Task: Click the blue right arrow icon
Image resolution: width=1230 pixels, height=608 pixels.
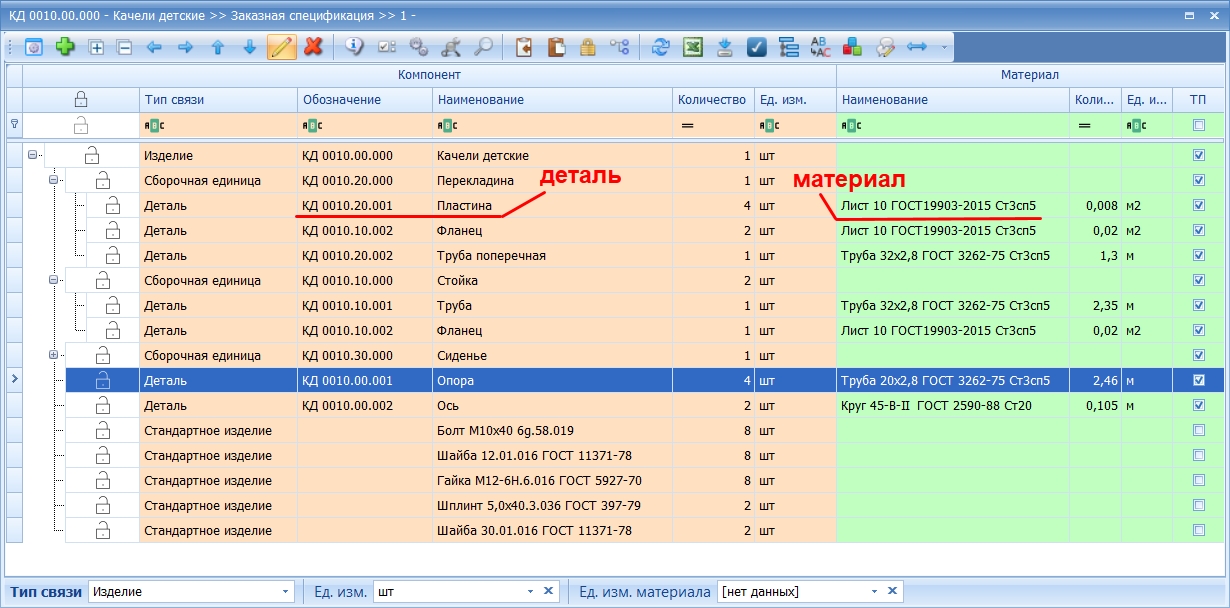Action: (x=185, y=46)
